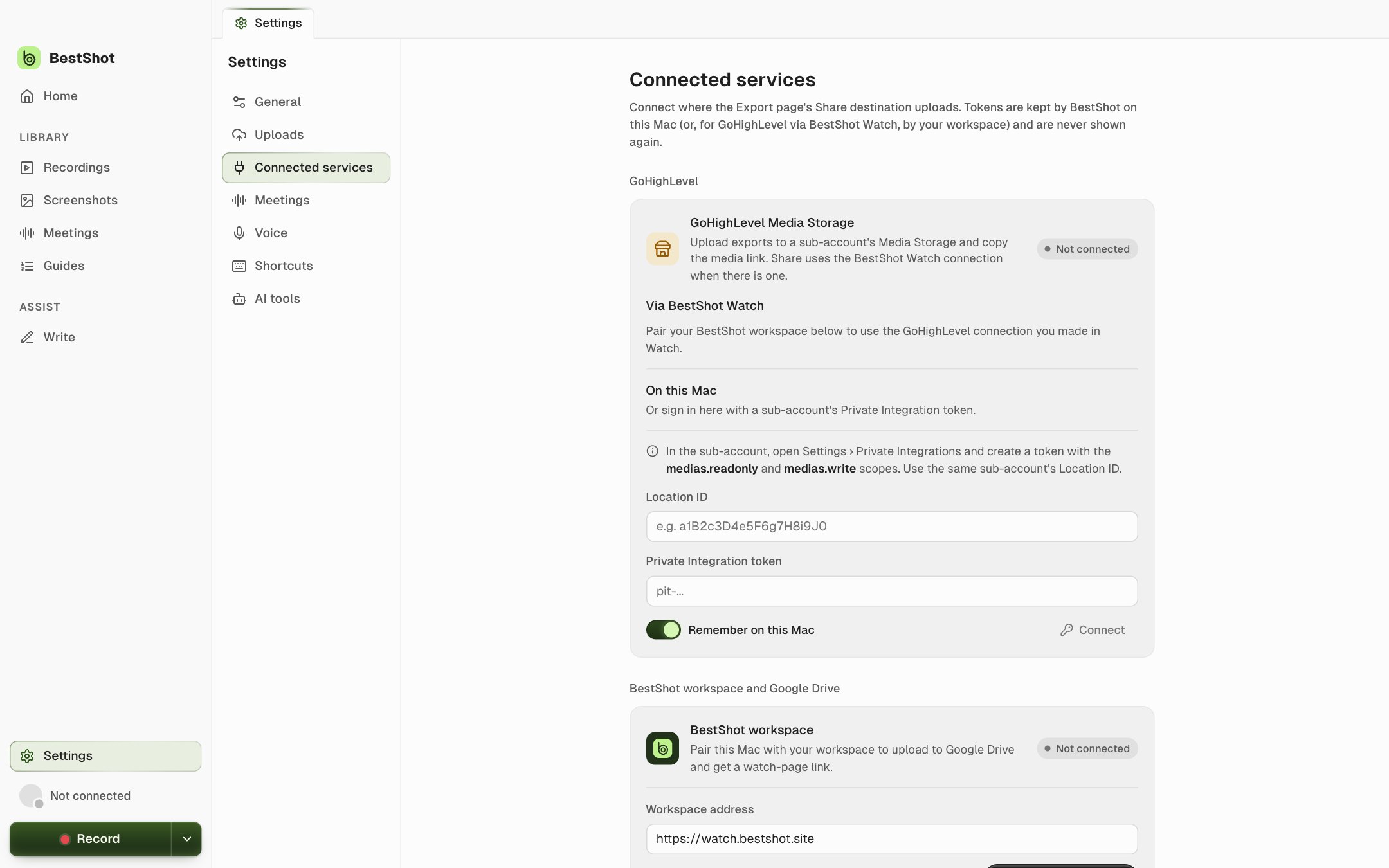Screen dimensions: 1389x868
Task: Expand the Record options chevron
Action: 186,838
